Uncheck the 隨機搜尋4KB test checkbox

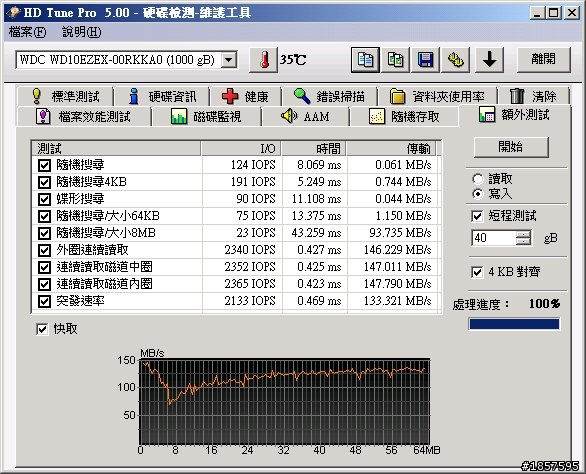click(x=44, y=182)
